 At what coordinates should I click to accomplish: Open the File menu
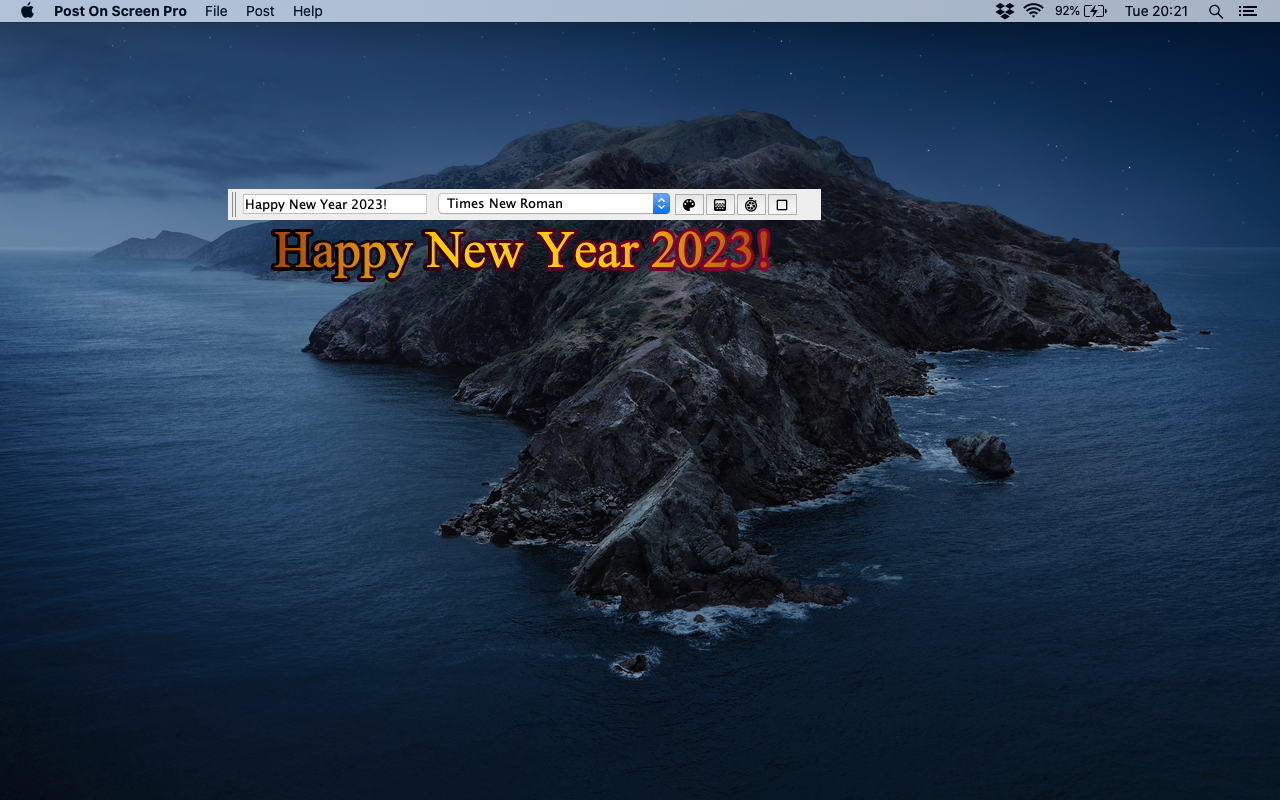click(x=216, y=11)
